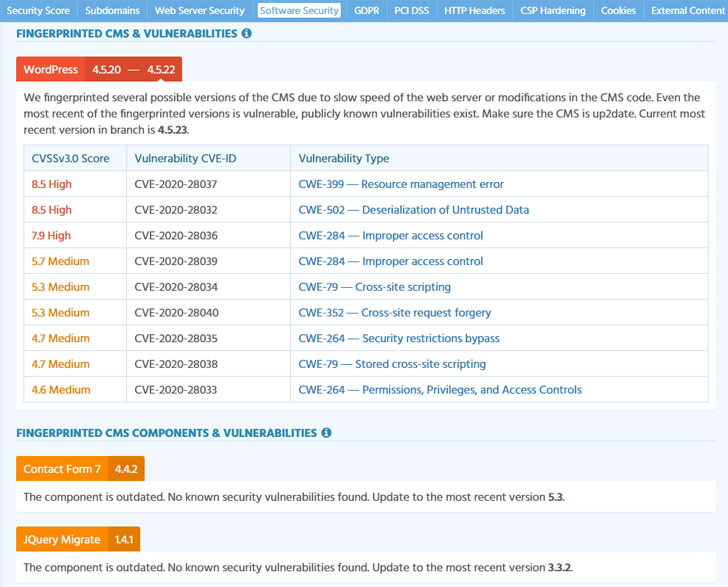Open the Web Server Security tab
This screenshot has height=587, width=728.
point(200,11)
